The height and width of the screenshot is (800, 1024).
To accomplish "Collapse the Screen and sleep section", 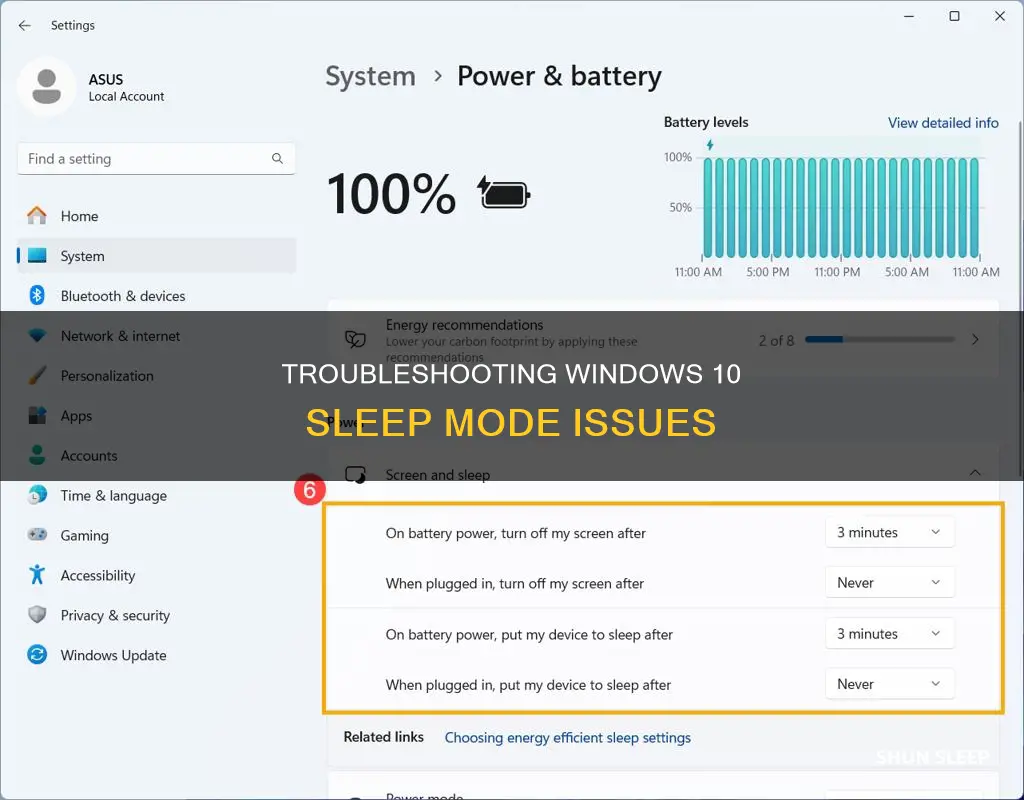I will [x=975, y=472].
